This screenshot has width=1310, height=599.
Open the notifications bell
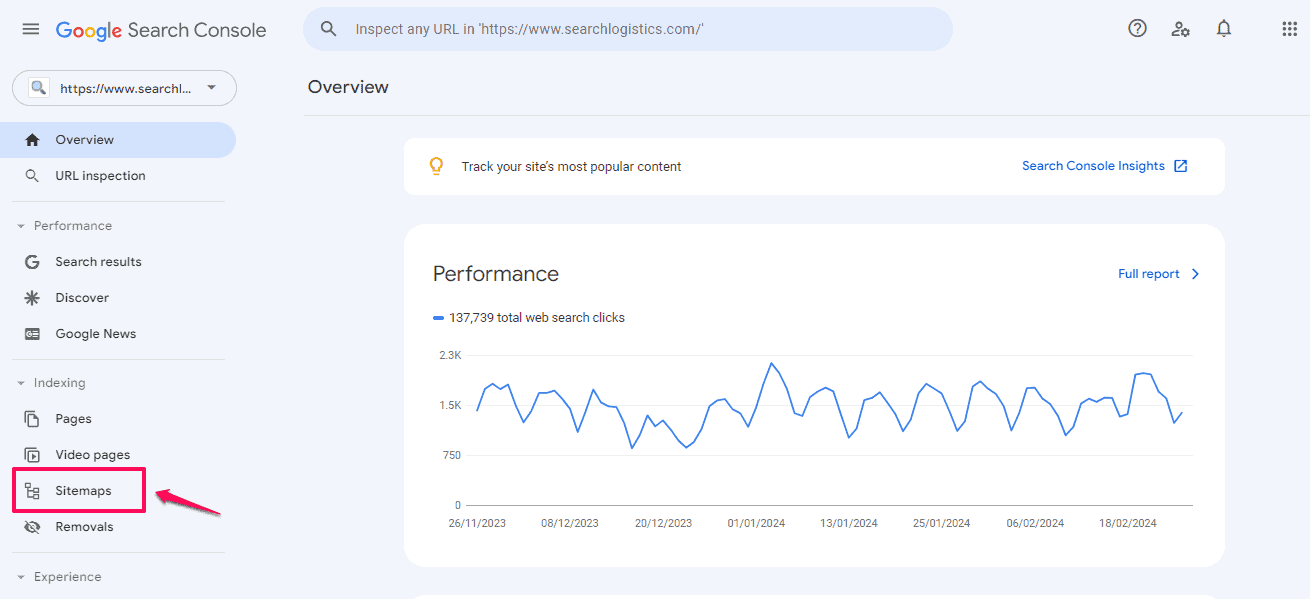[1224, 29]
